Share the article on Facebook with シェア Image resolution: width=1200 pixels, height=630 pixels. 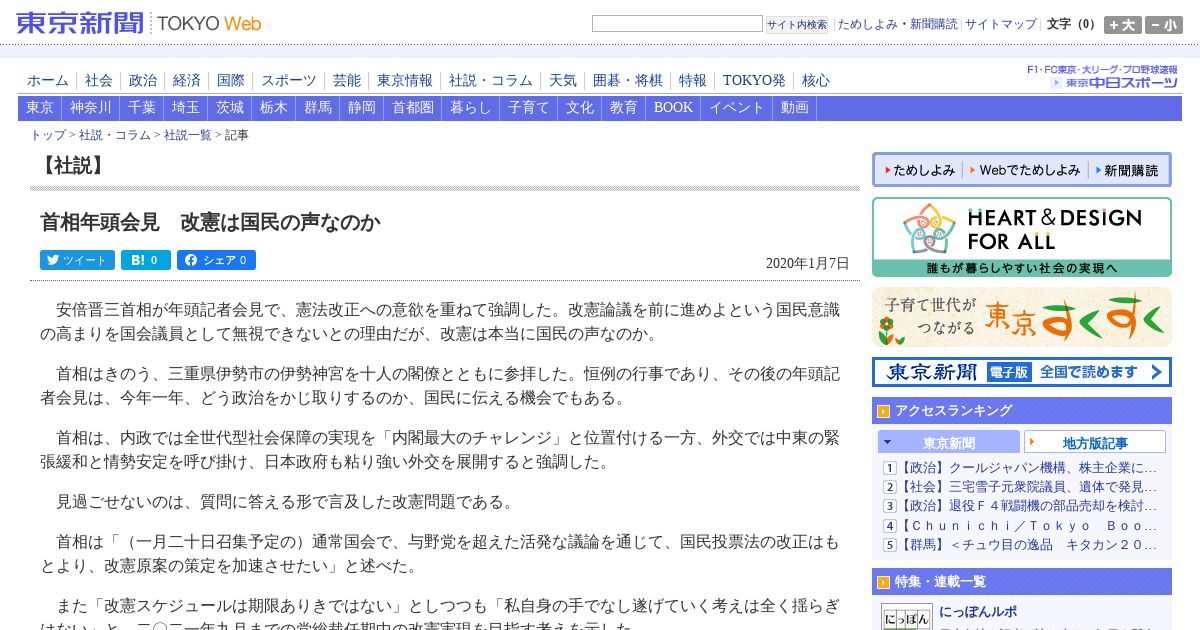point(216,260)
